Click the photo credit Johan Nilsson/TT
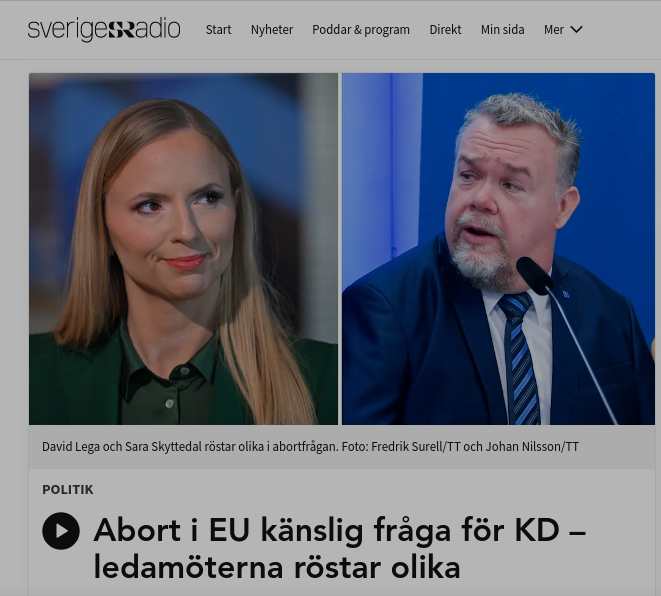Viewport: 661px width, 596px height. coord(532,446)
